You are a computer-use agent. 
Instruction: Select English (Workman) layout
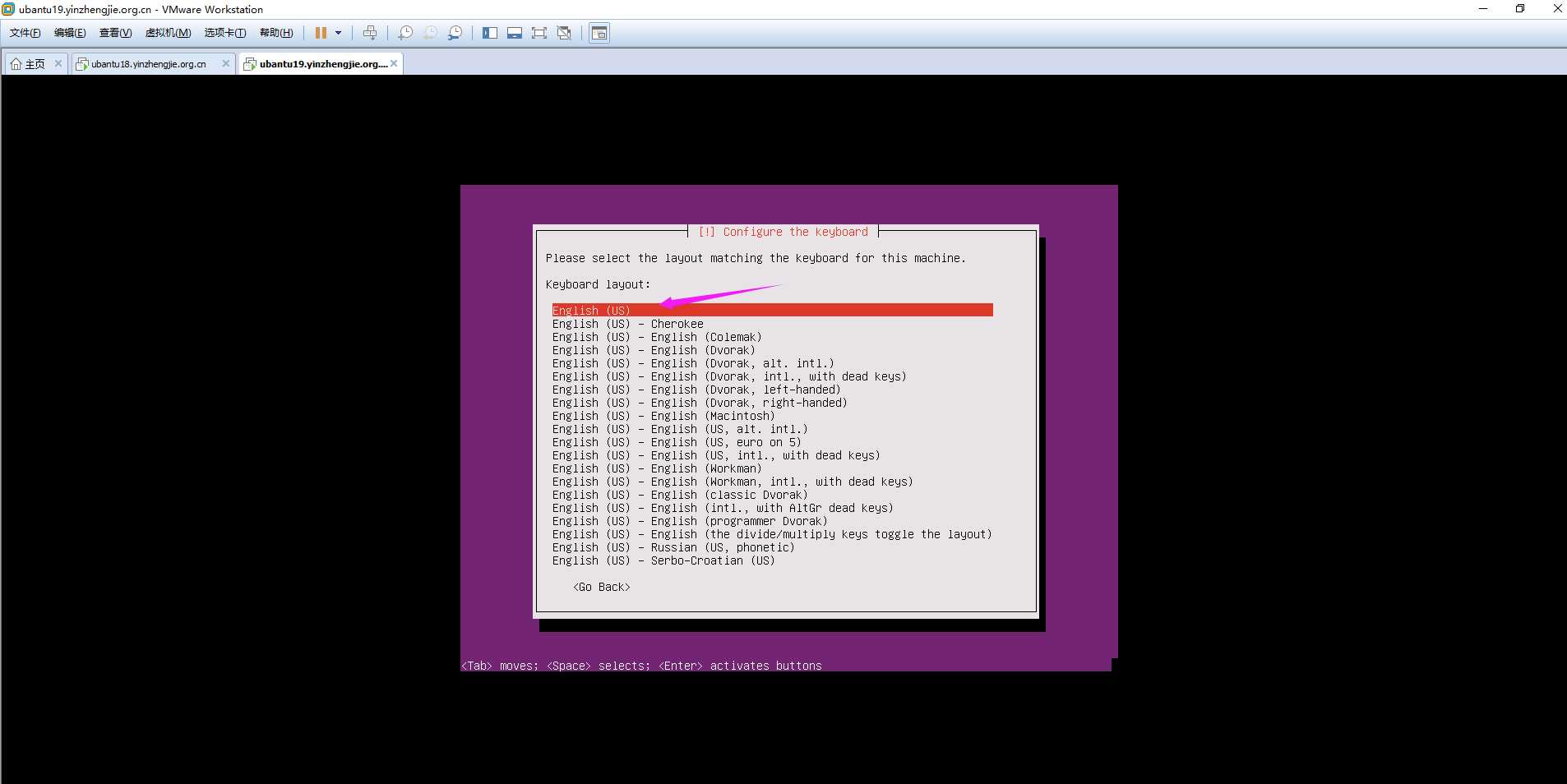657,468
